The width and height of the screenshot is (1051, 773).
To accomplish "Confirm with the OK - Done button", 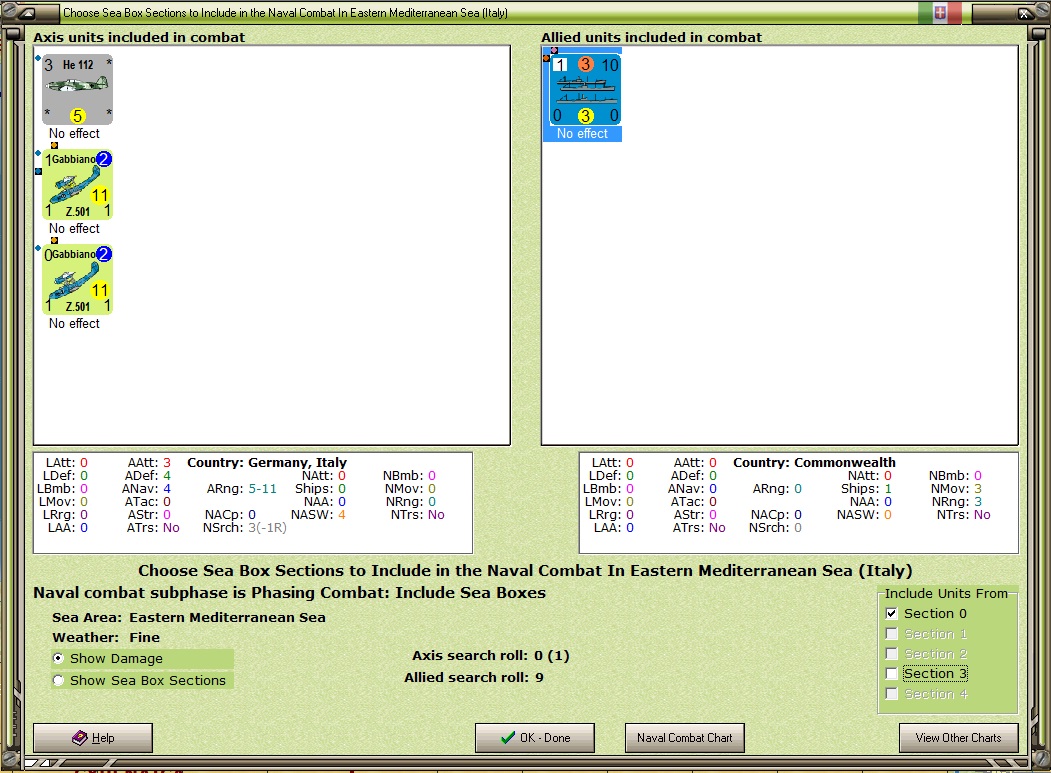I will coord(535,737).
